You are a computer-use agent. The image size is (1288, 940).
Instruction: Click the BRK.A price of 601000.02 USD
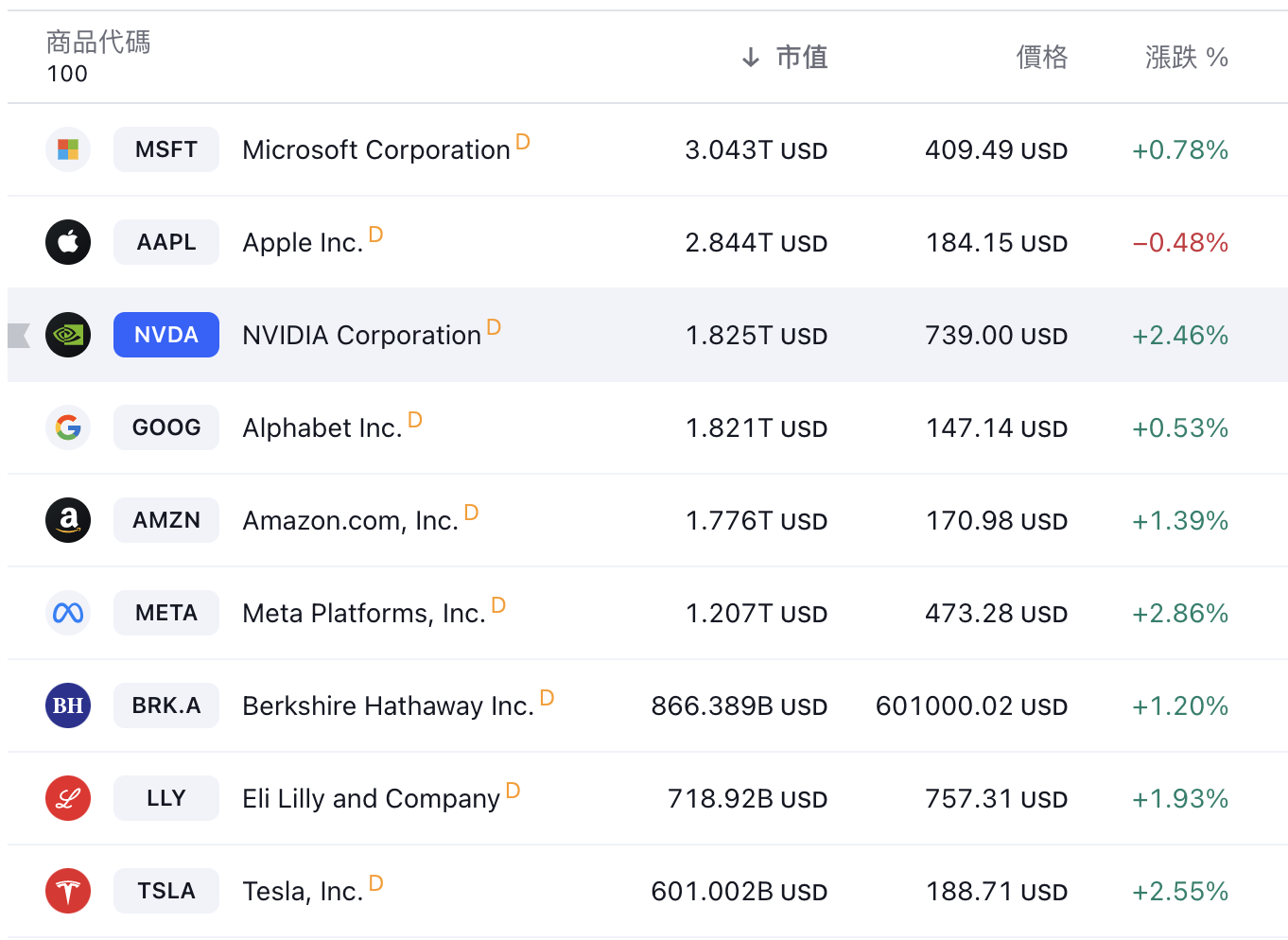[971, 706]
